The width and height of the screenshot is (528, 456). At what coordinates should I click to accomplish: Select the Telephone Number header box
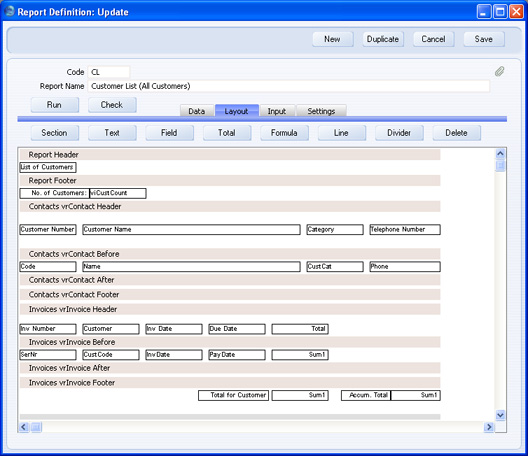click(405, 230)
